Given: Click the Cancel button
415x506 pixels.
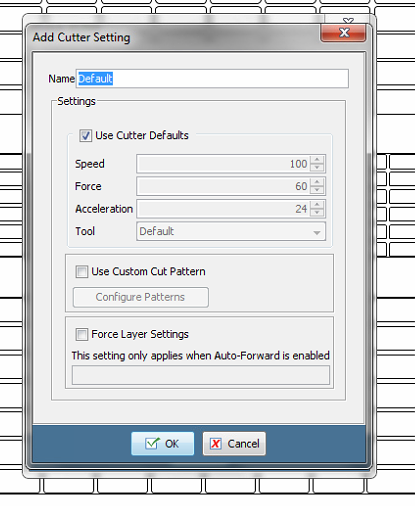Looking at the screenshot, I should point(234,444).
